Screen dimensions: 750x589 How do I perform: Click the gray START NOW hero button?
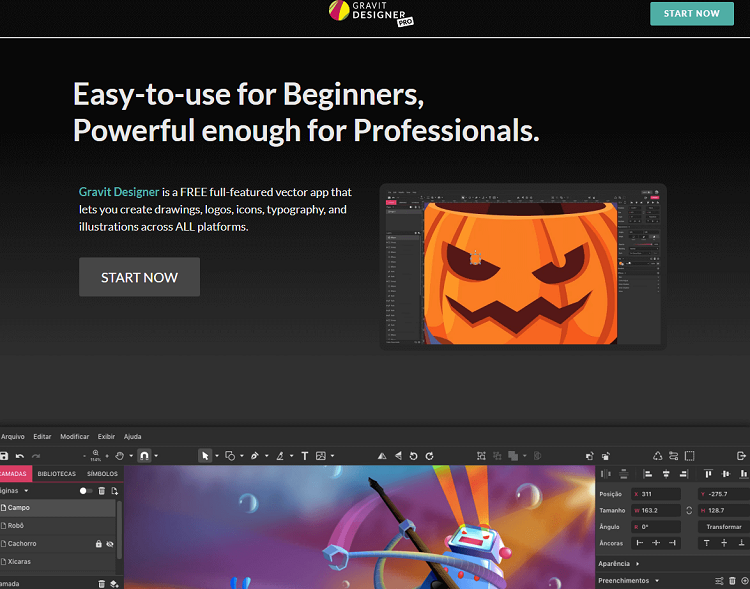[139, 277]
